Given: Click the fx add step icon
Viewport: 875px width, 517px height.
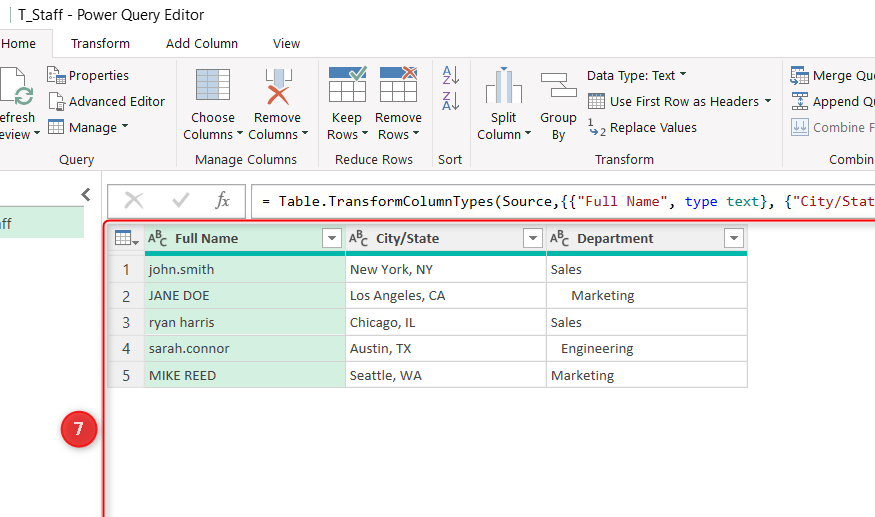Looking at the screenshot, I should coord(223,200).
